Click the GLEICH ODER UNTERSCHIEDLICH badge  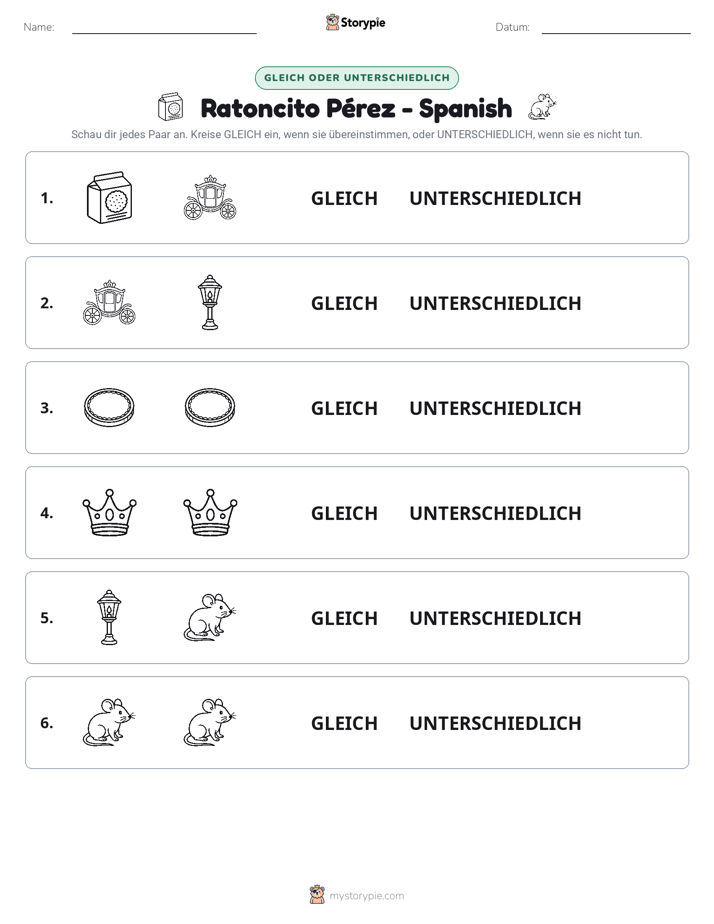(x=356, y=78)
